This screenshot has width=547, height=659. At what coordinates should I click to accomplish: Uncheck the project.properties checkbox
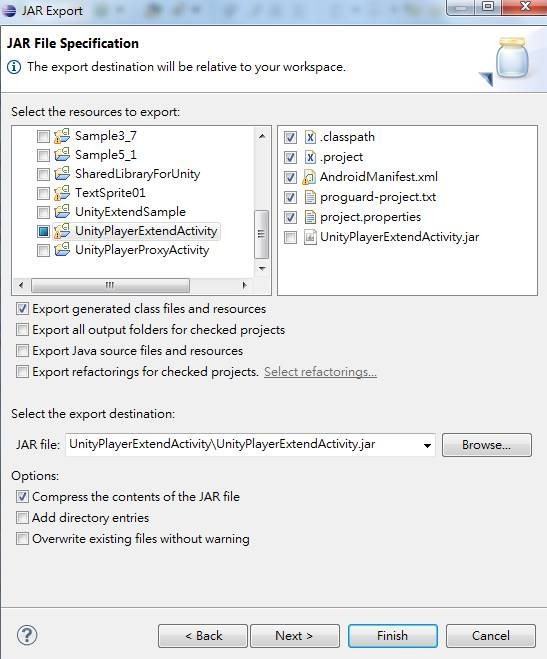[x=290, y=217]
